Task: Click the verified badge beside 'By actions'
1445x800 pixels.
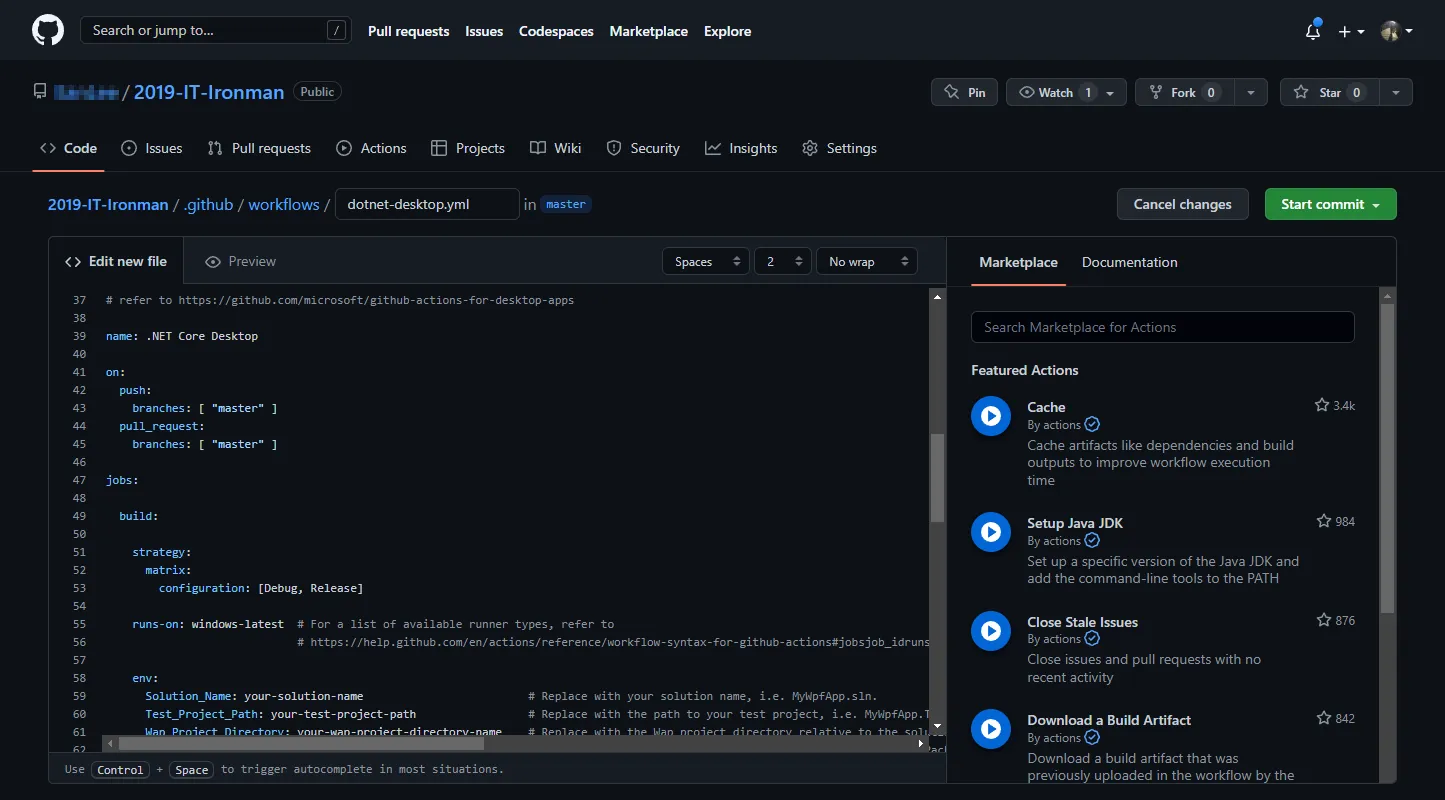Action: pos(1091,424)
